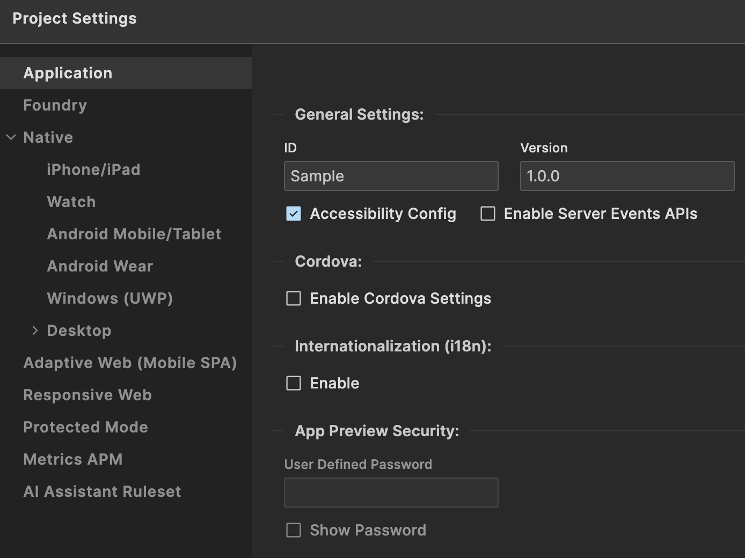Open the Watch settings item

[x=71, y=202]
